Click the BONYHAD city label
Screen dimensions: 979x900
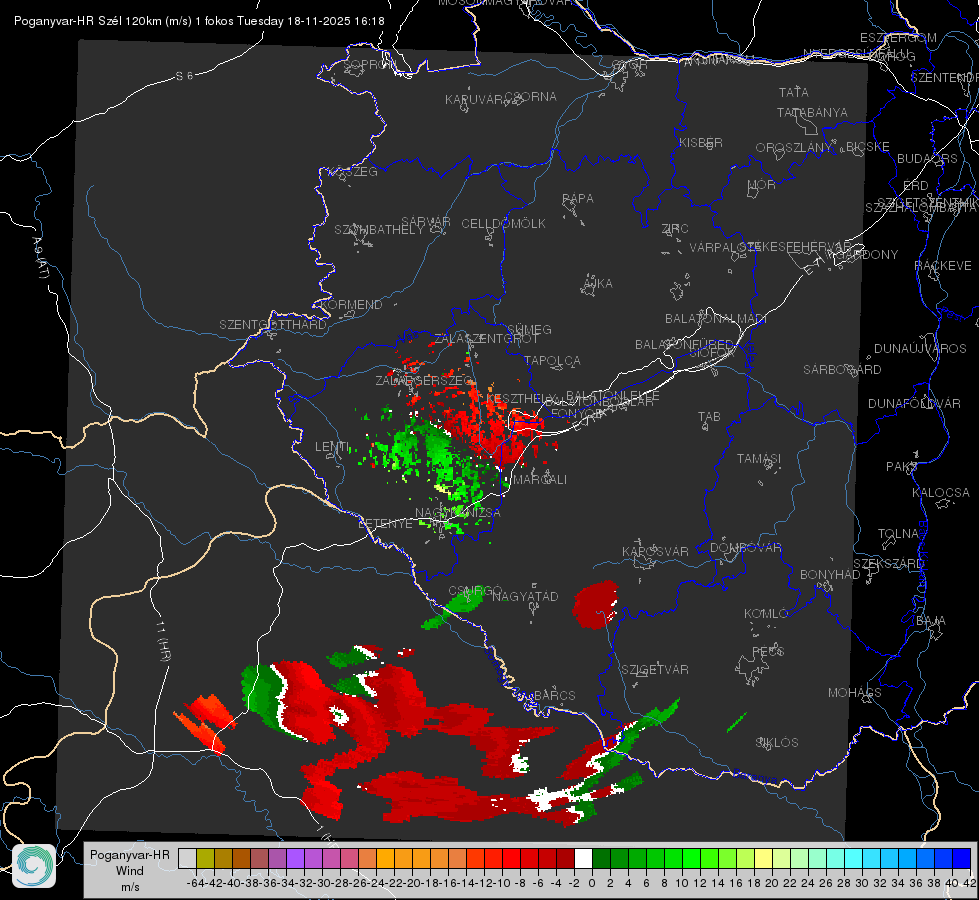830,575
